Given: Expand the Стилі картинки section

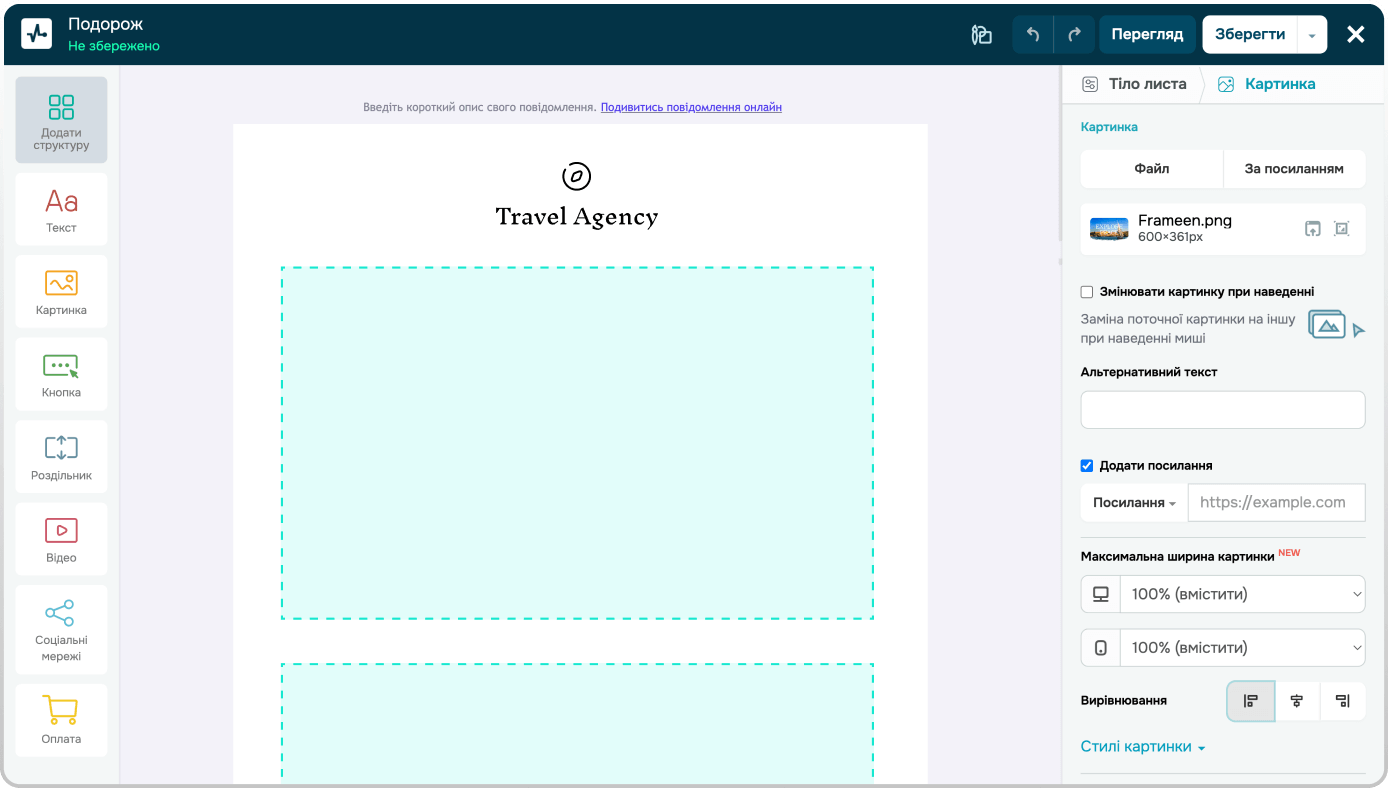Looking at the screenshot, I should [1143, 747].
